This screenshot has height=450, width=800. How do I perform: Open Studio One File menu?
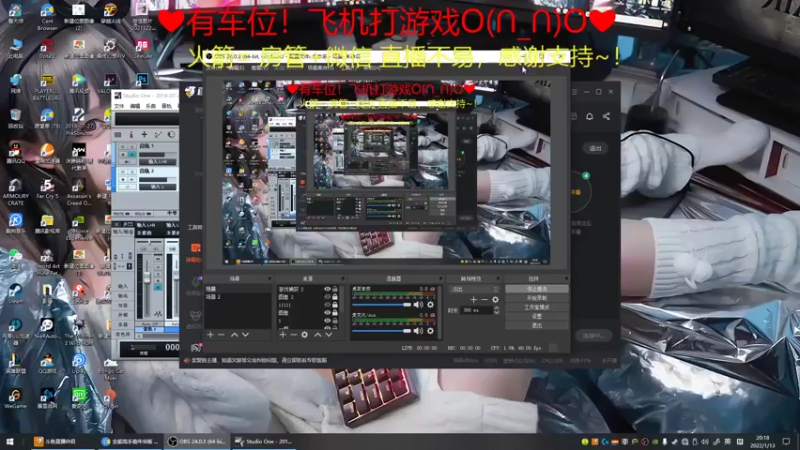[119, 106]
